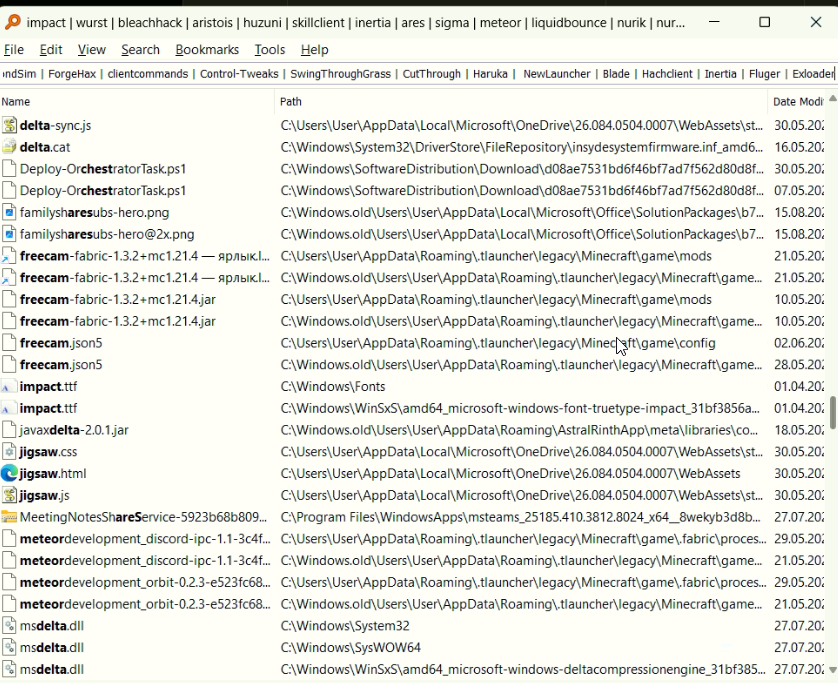The image size is (838, 683).
Task: Click DLL icon of msdelta.dll in SysWOW64
Action: coord(9,648)
